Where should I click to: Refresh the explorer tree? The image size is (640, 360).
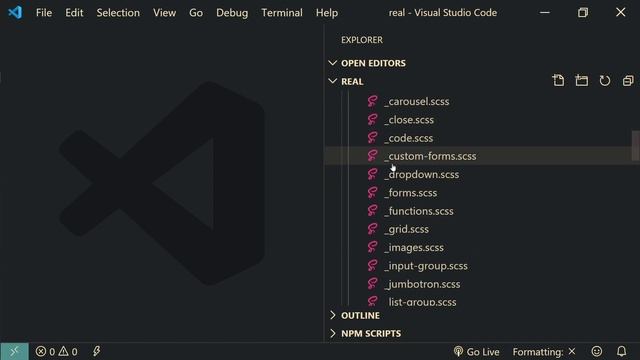604,80
